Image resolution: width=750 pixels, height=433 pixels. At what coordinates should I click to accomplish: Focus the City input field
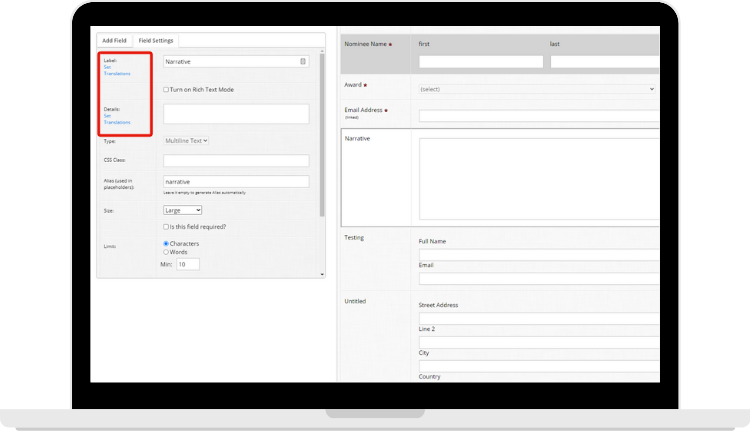pos(539,366)
